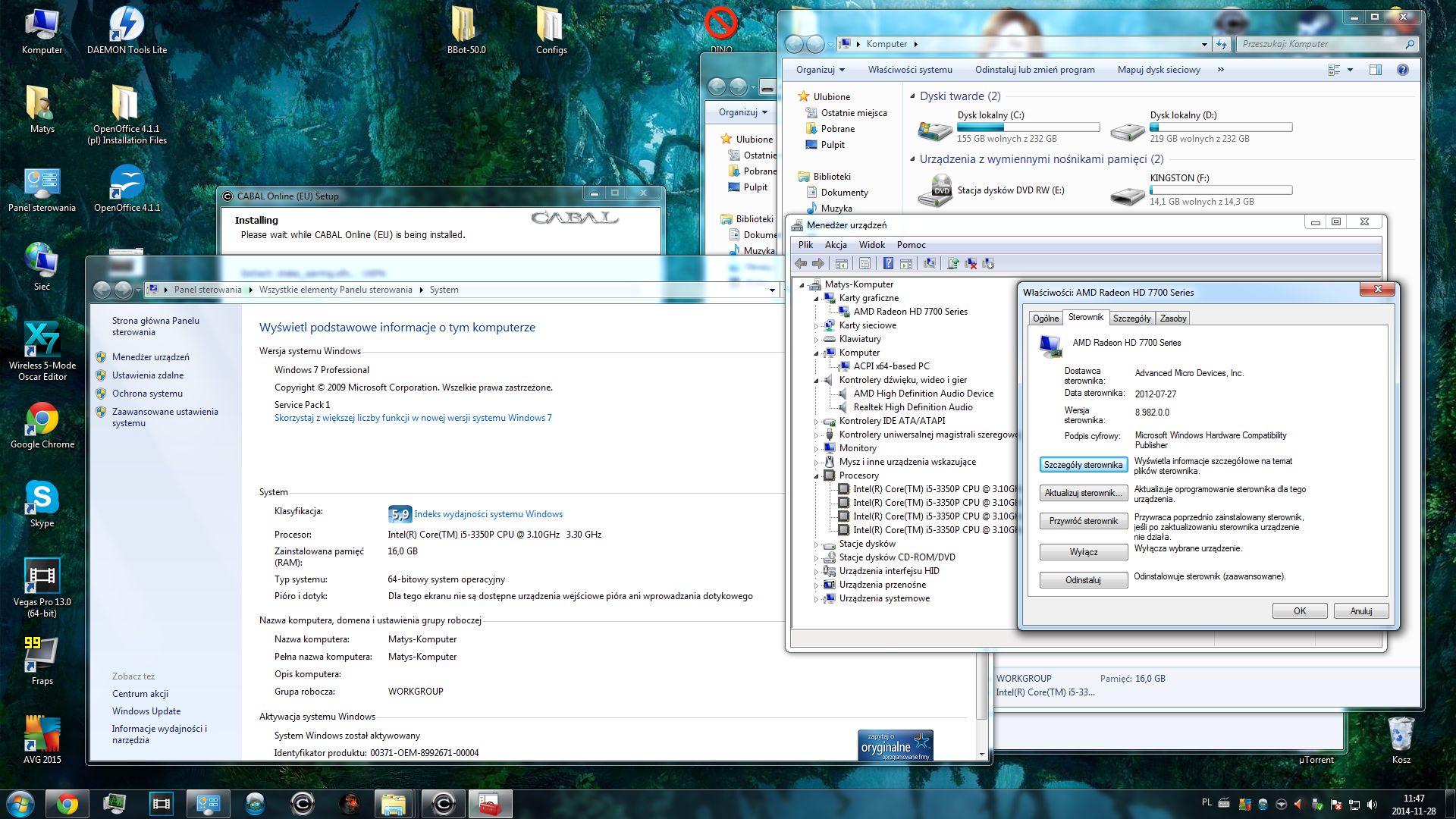Select AMD Radeon HD 7700 Series in device tree
Viewport: 1456px width, 819px height.
(x=910, y=312)
